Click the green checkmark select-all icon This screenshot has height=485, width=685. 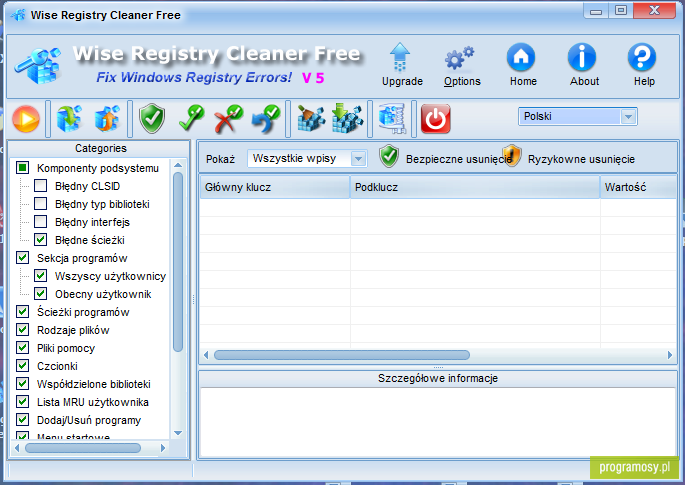click(x=191, y=118)
